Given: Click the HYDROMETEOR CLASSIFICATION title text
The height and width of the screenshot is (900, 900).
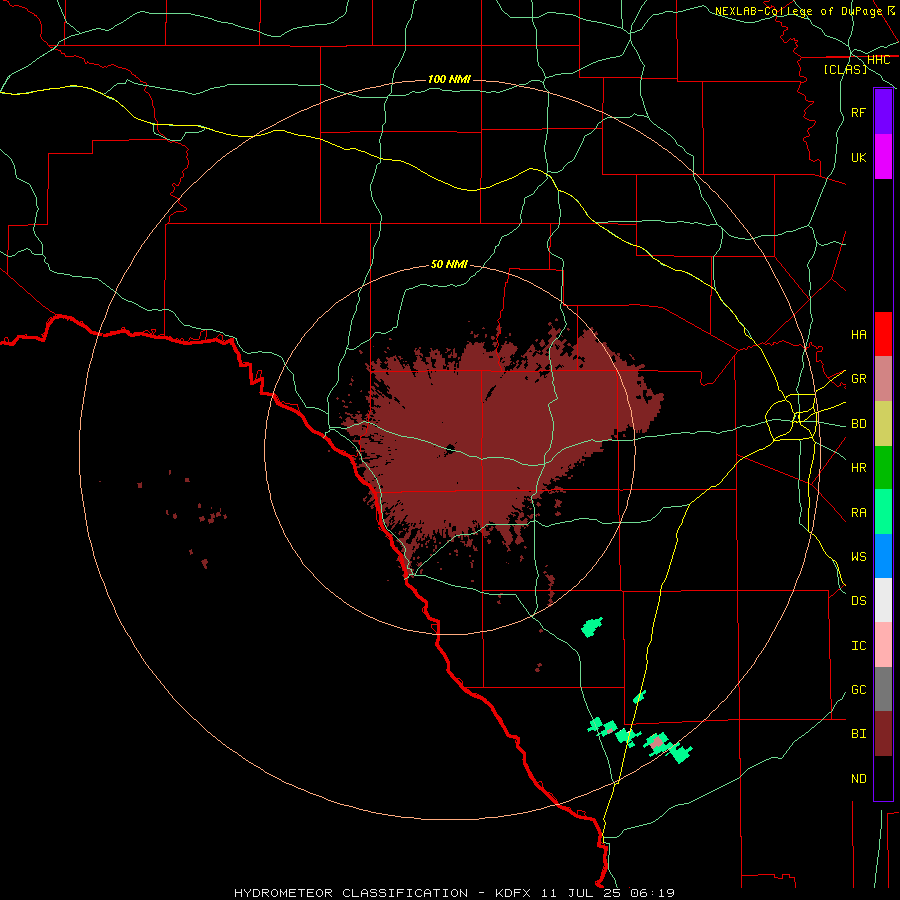Looking at the screenshot, I should (x=351, y=893).
